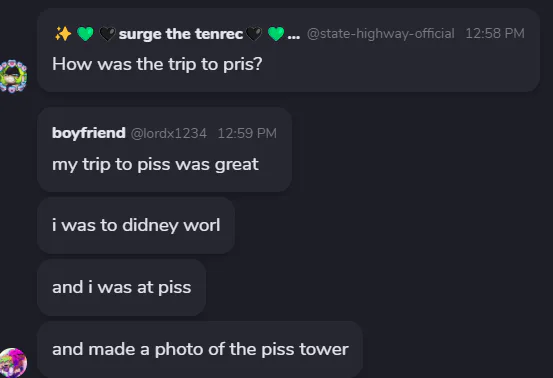
Task: Open the @lordx1234 handle
Action: (169, 134)
